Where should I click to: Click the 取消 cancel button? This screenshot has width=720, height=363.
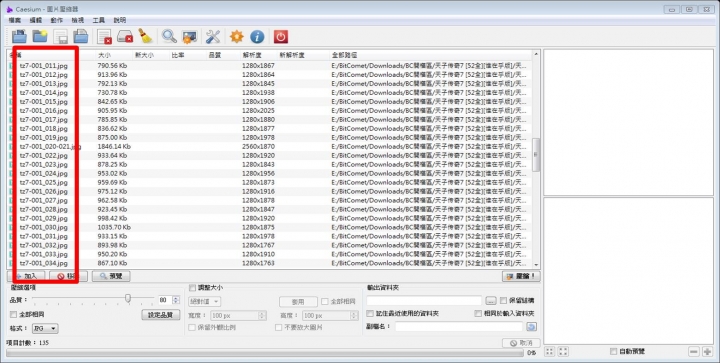pos(521,343)
